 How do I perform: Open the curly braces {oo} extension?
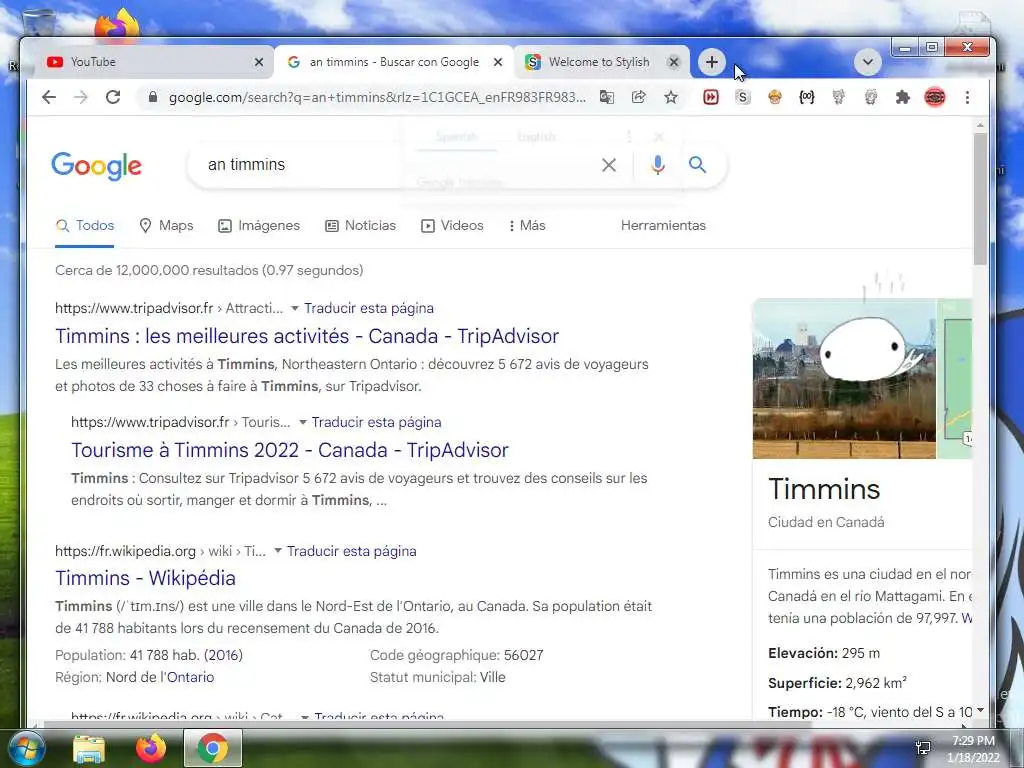[807, 97]
